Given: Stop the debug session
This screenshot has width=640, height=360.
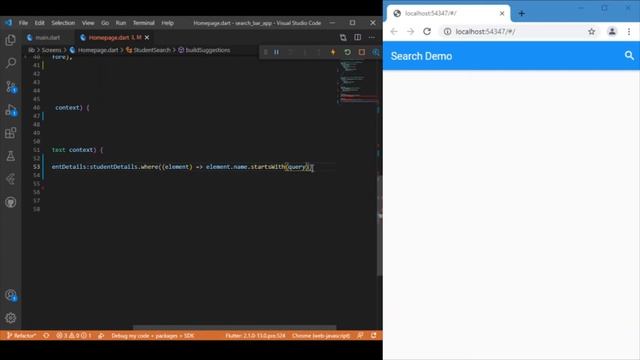Looking at the screenshot, I should pyautogui.click(x=362, y=52).
